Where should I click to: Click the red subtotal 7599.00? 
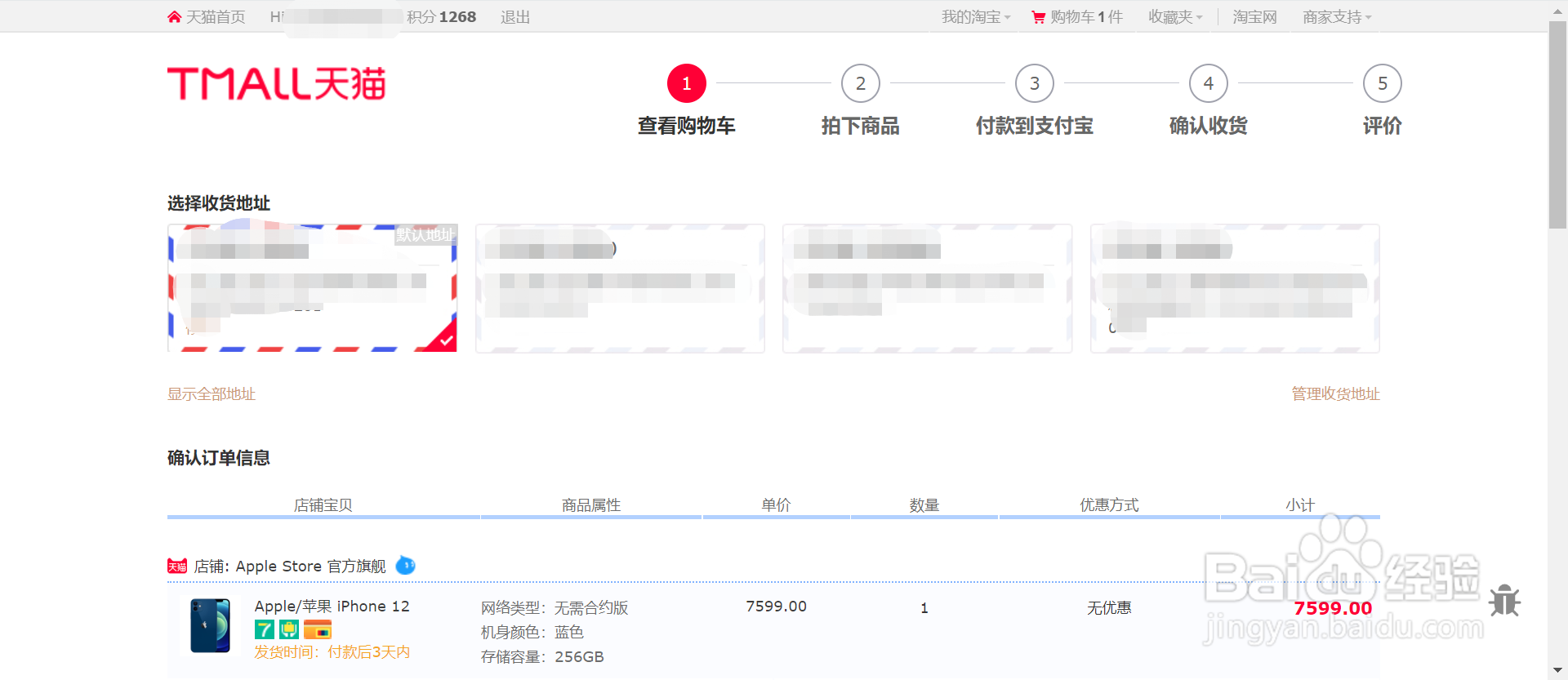point(1333,608)
